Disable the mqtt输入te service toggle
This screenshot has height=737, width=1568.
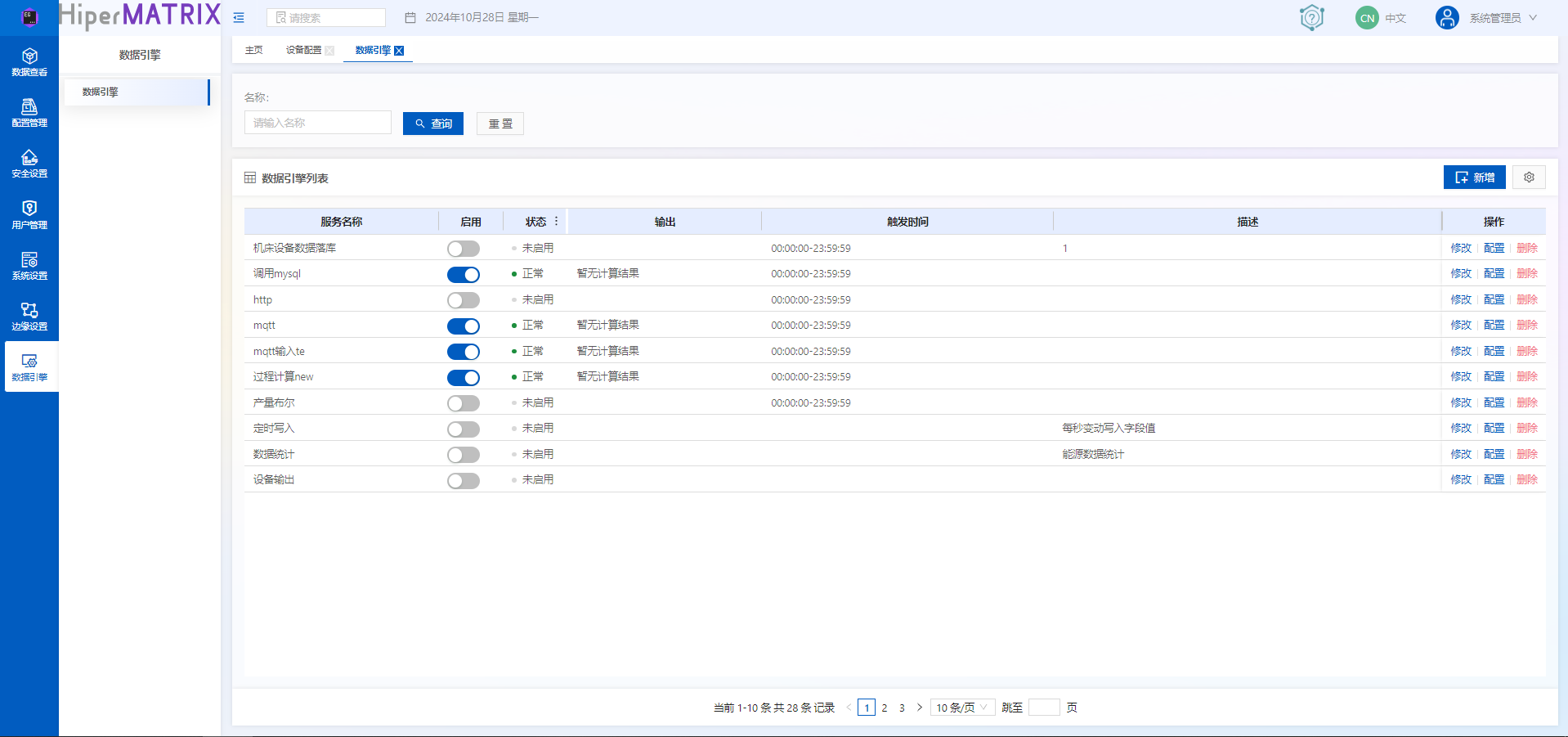pyautogui.click(x=464, y=352)
